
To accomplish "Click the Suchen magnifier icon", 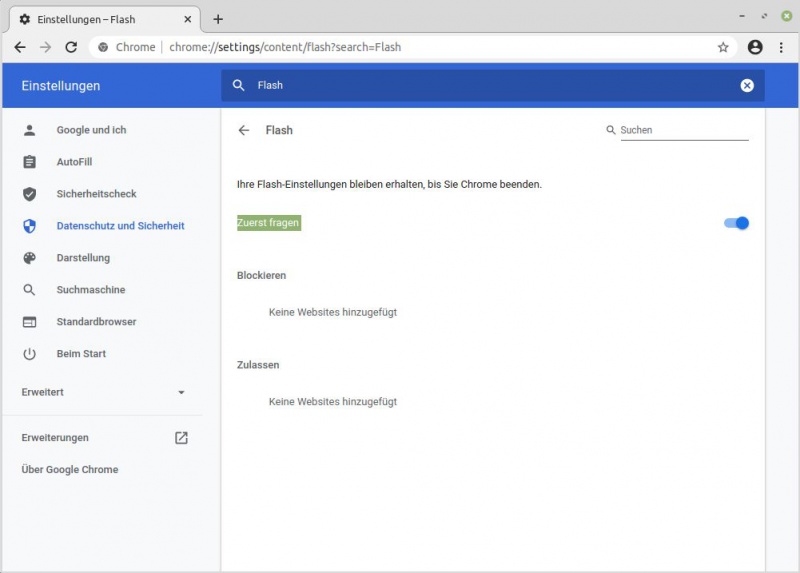I will 611,130.
